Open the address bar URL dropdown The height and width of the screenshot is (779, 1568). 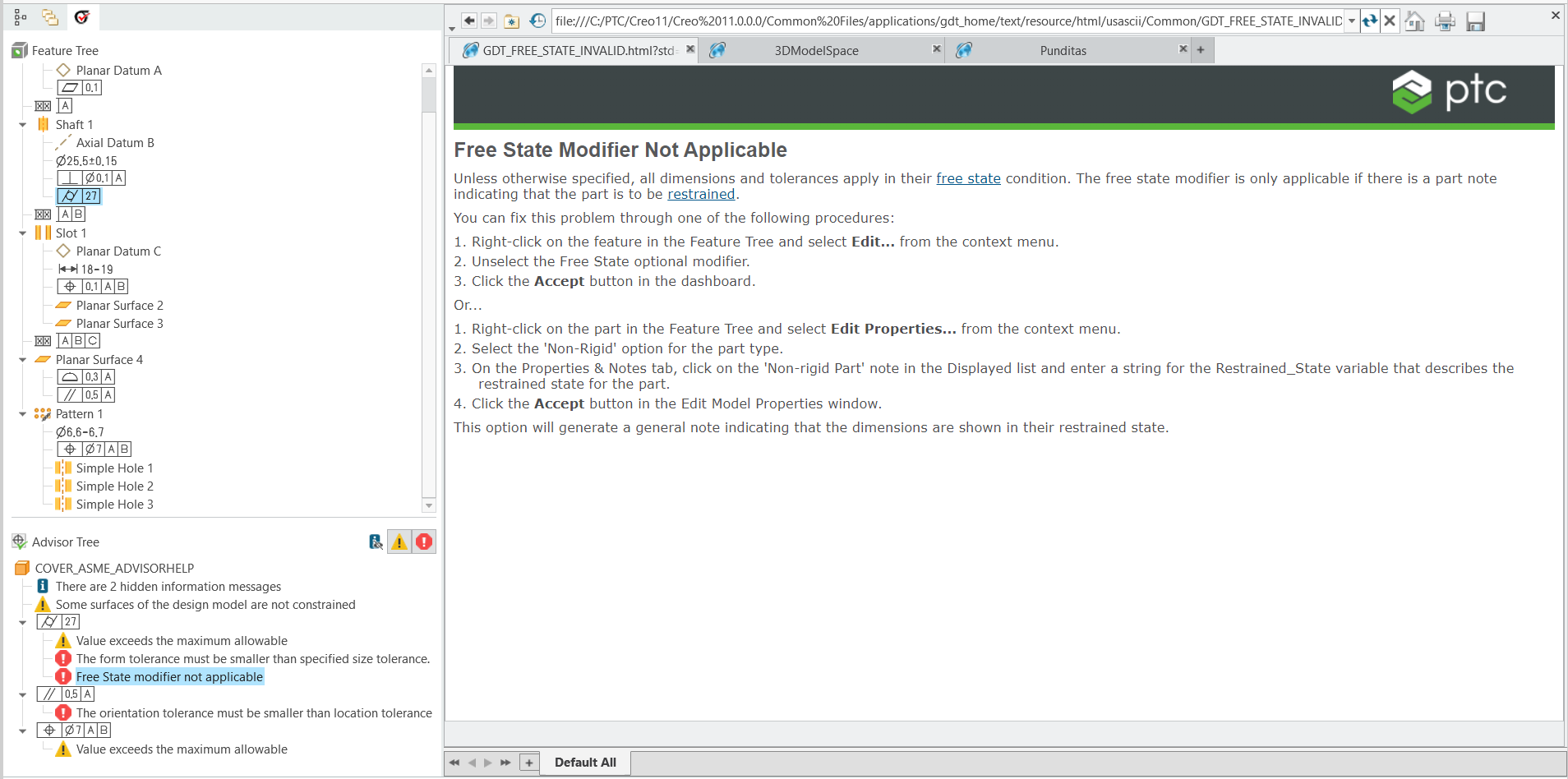[x=1352, y=21]
